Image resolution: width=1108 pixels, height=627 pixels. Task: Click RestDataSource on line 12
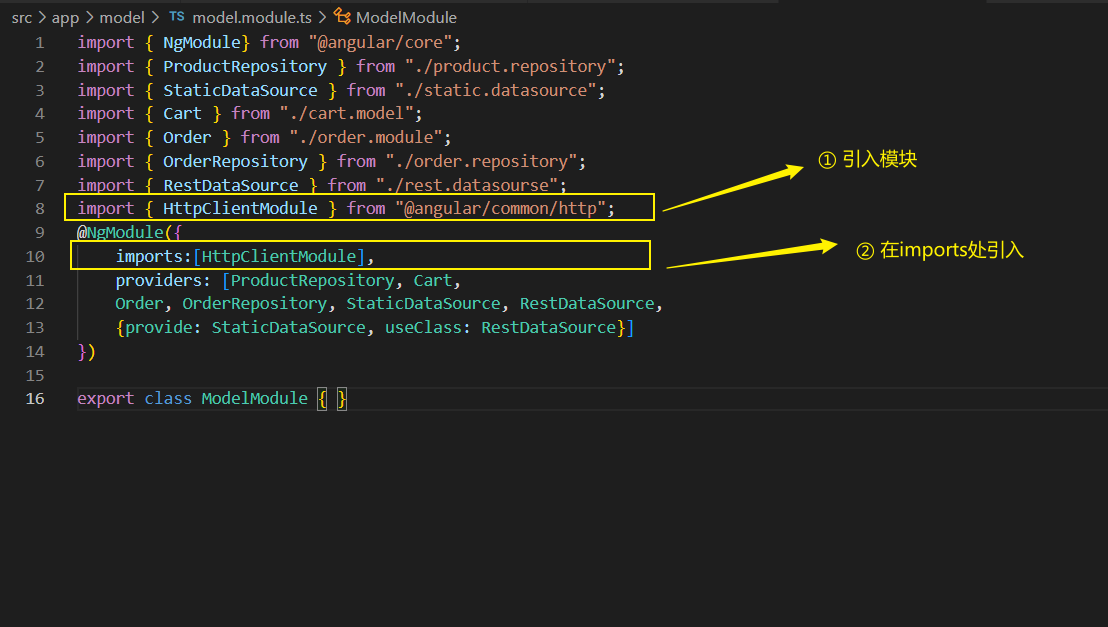tap(587, 304)
